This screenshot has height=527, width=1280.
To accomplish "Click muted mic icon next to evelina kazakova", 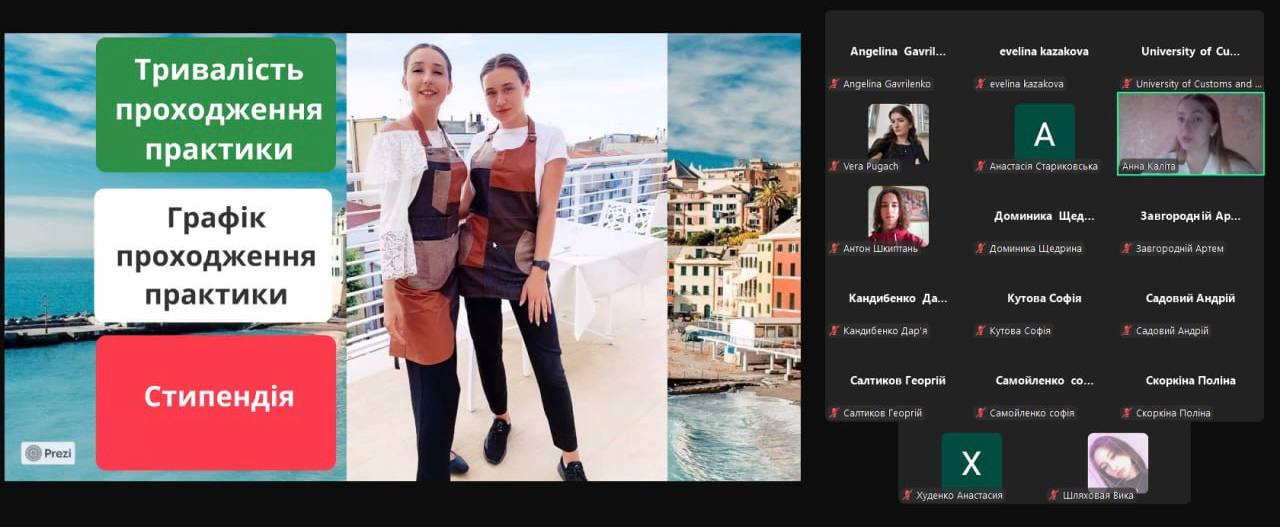I will coord(981,84).
